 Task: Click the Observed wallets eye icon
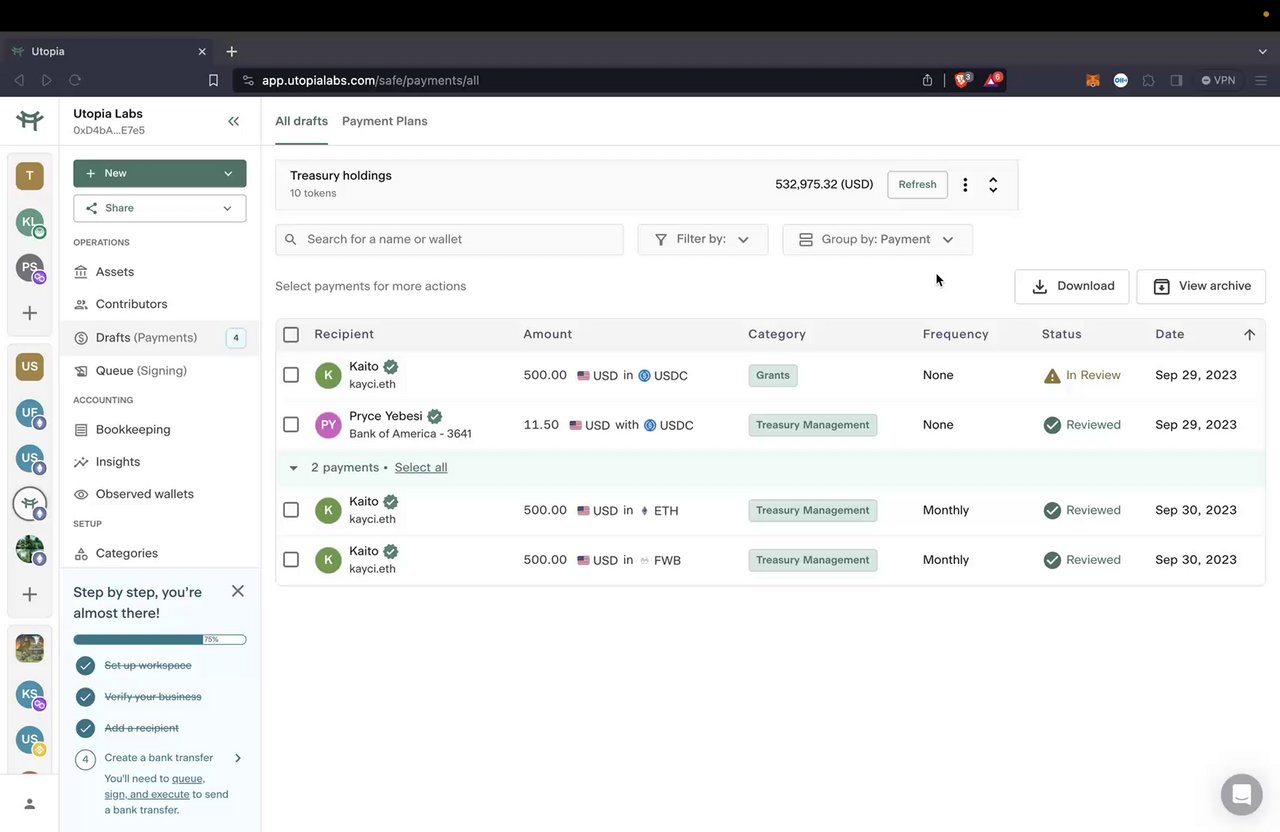[x=81, y=494]
